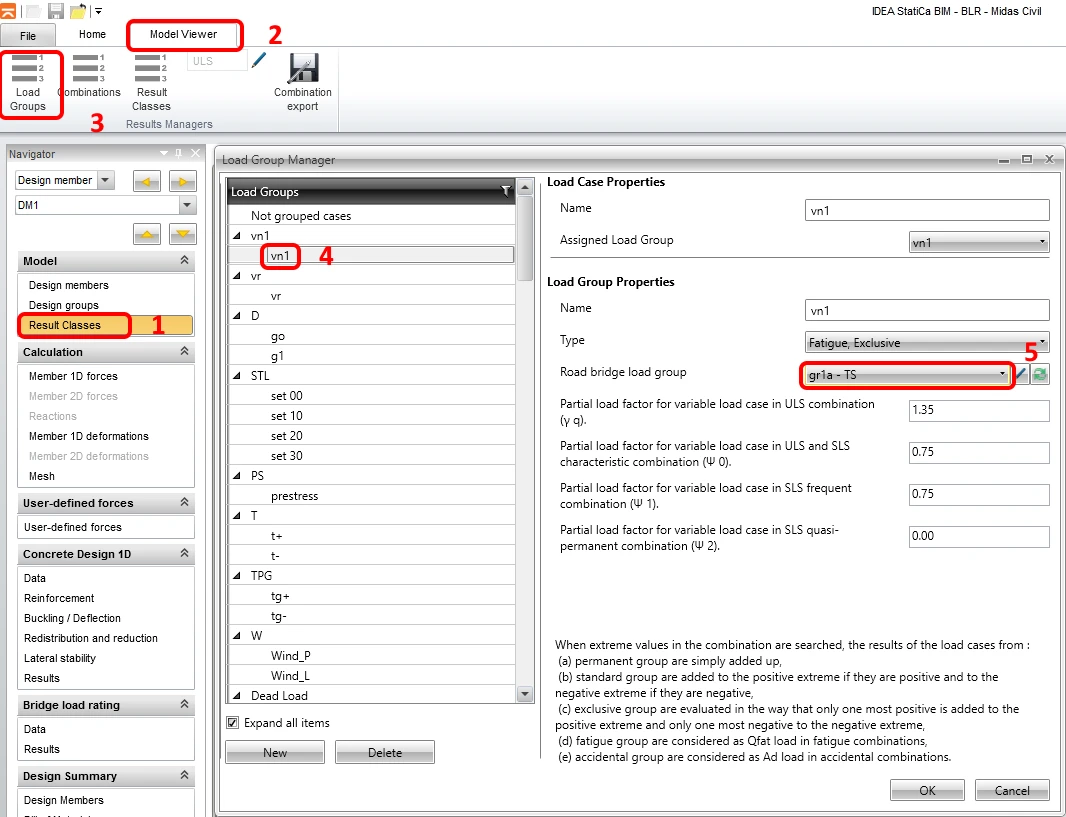Toggle the Expand all items checkbox

coord(233,723)
